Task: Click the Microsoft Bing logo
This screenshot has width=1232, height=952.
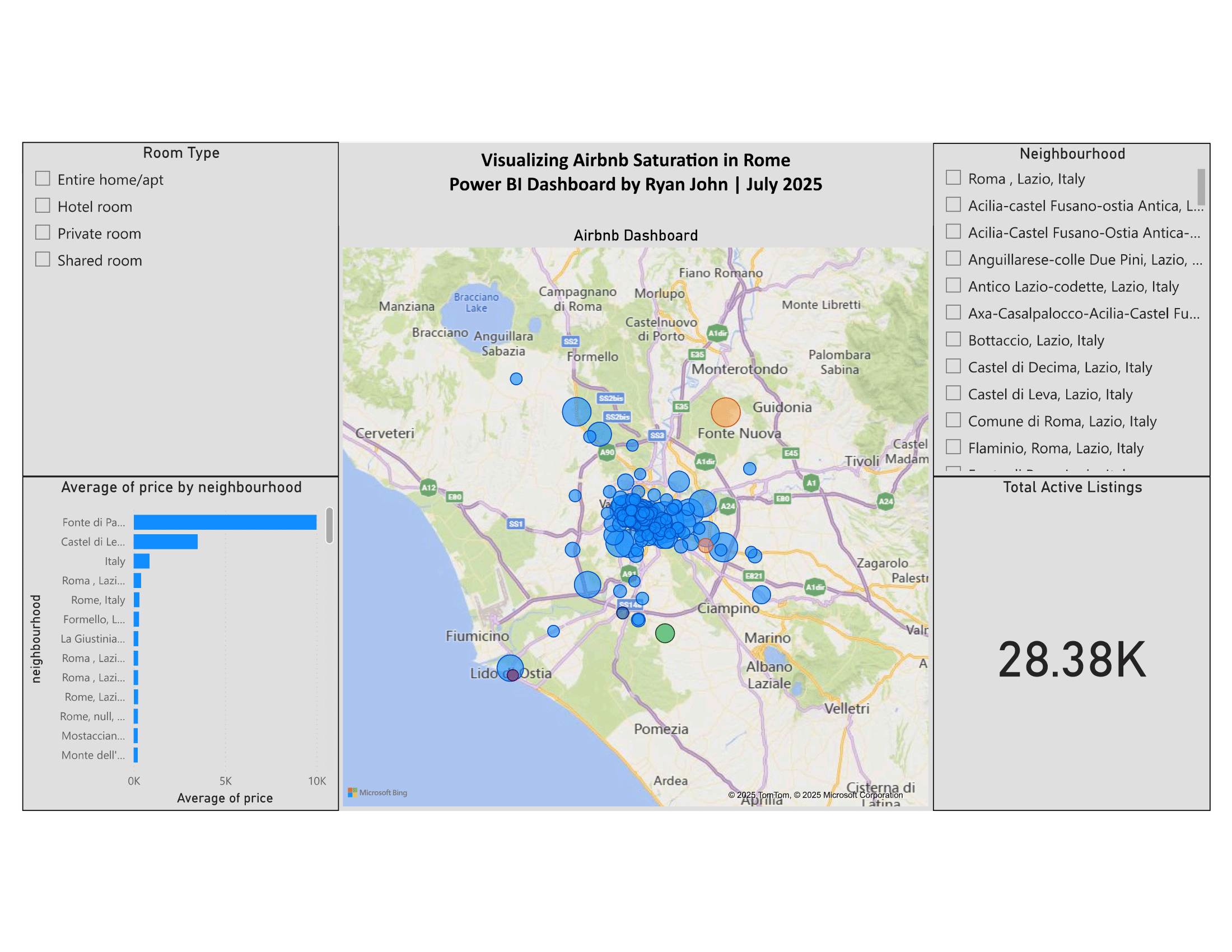Action: [x=377, y=792]
